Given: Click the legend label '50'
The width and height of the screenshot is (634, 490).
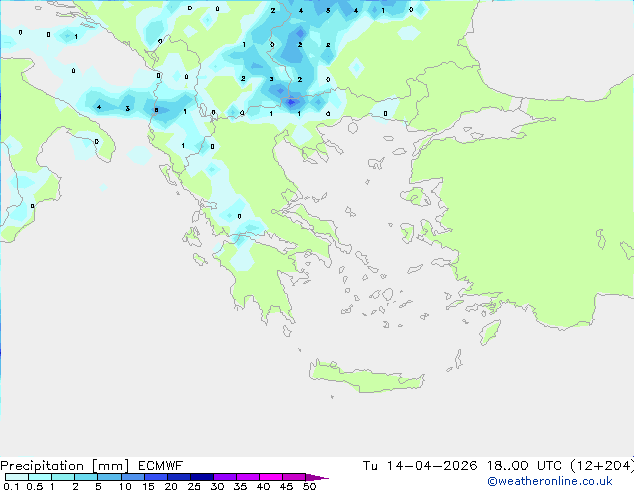Looking at the screenshot, I should (x=309, y=486).
